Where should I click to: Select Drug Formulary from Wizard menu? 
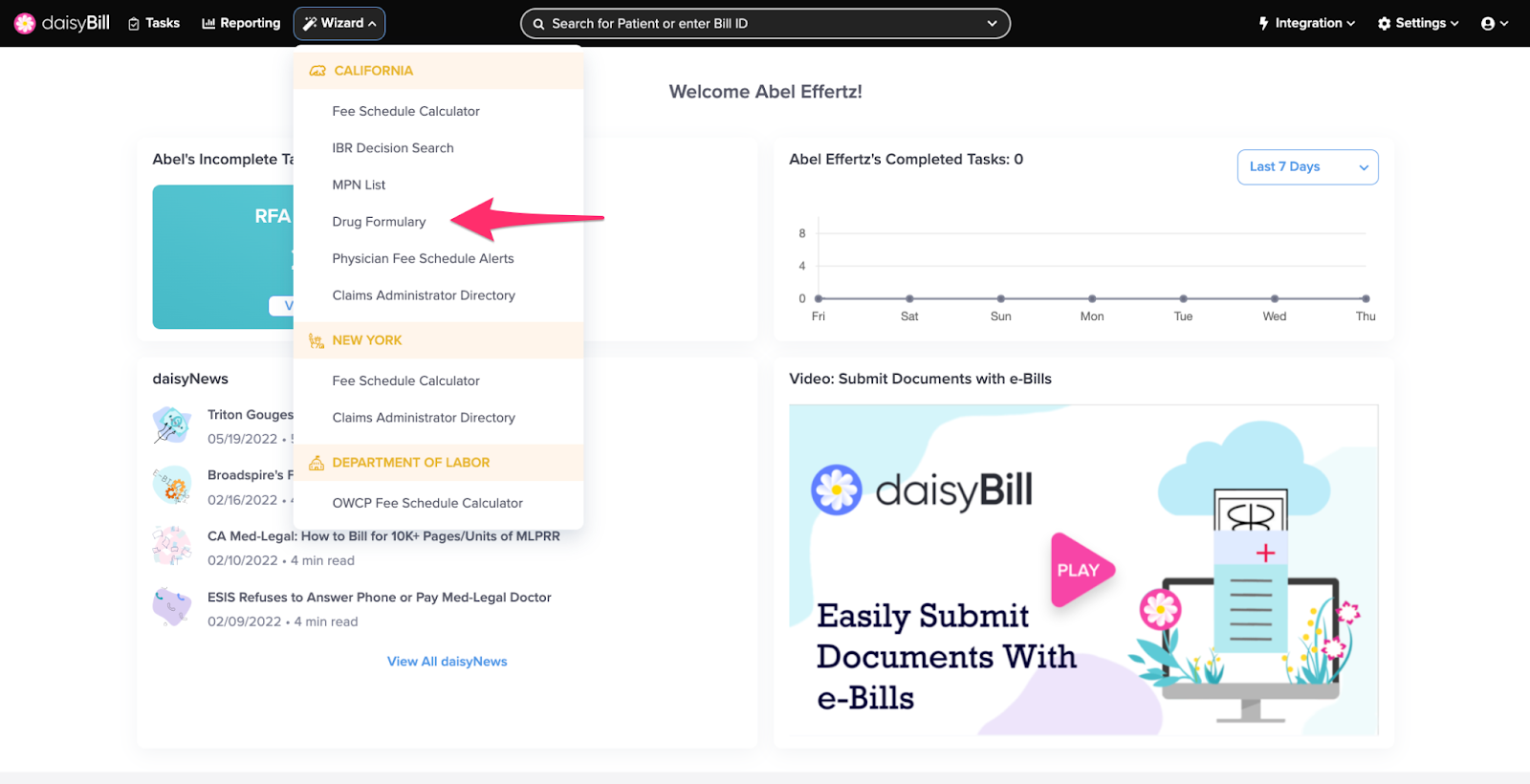pyautogui.click(x=379, y=222)
